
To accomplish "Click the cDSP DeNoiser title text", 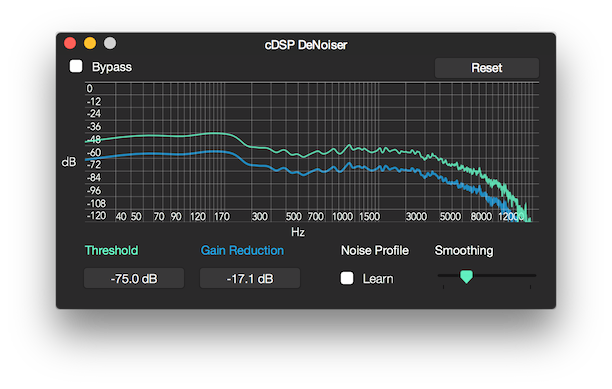I will tap(306, 45).
